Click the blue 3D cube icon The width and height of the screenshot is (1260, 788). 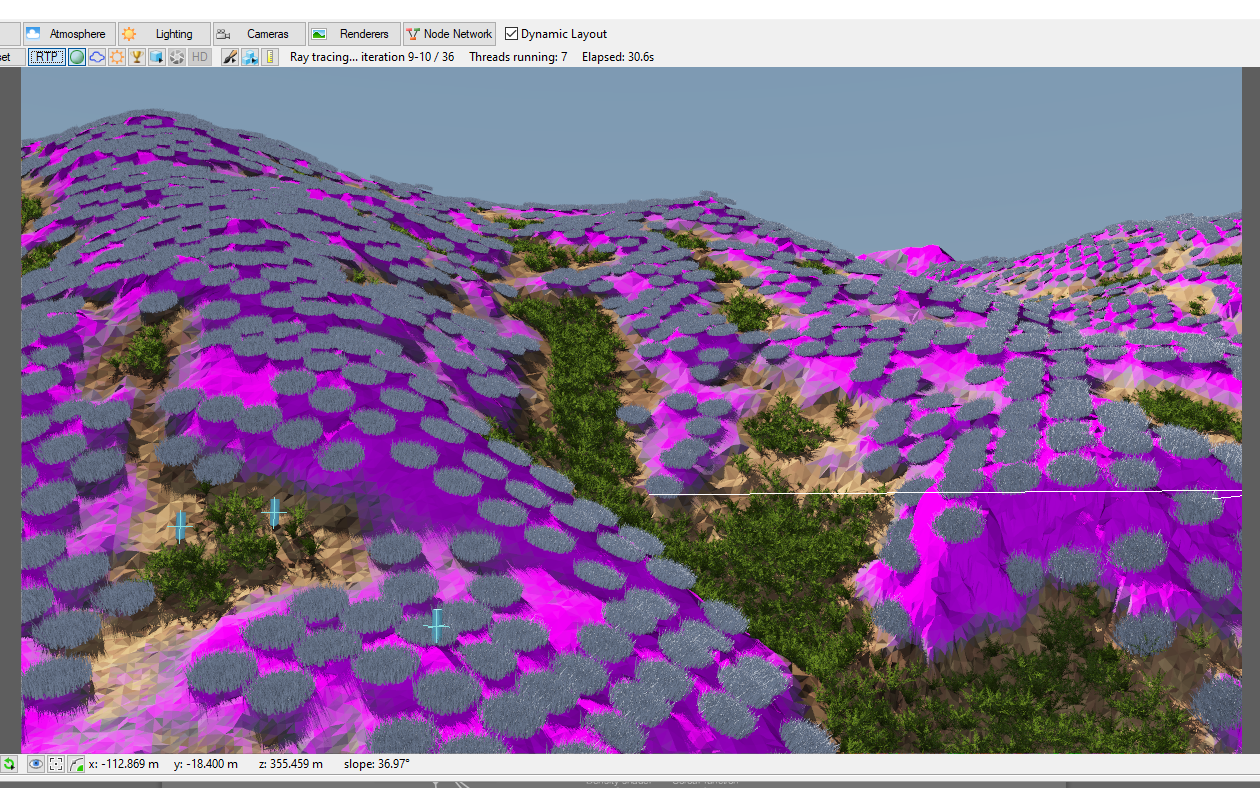click(156, 57)
